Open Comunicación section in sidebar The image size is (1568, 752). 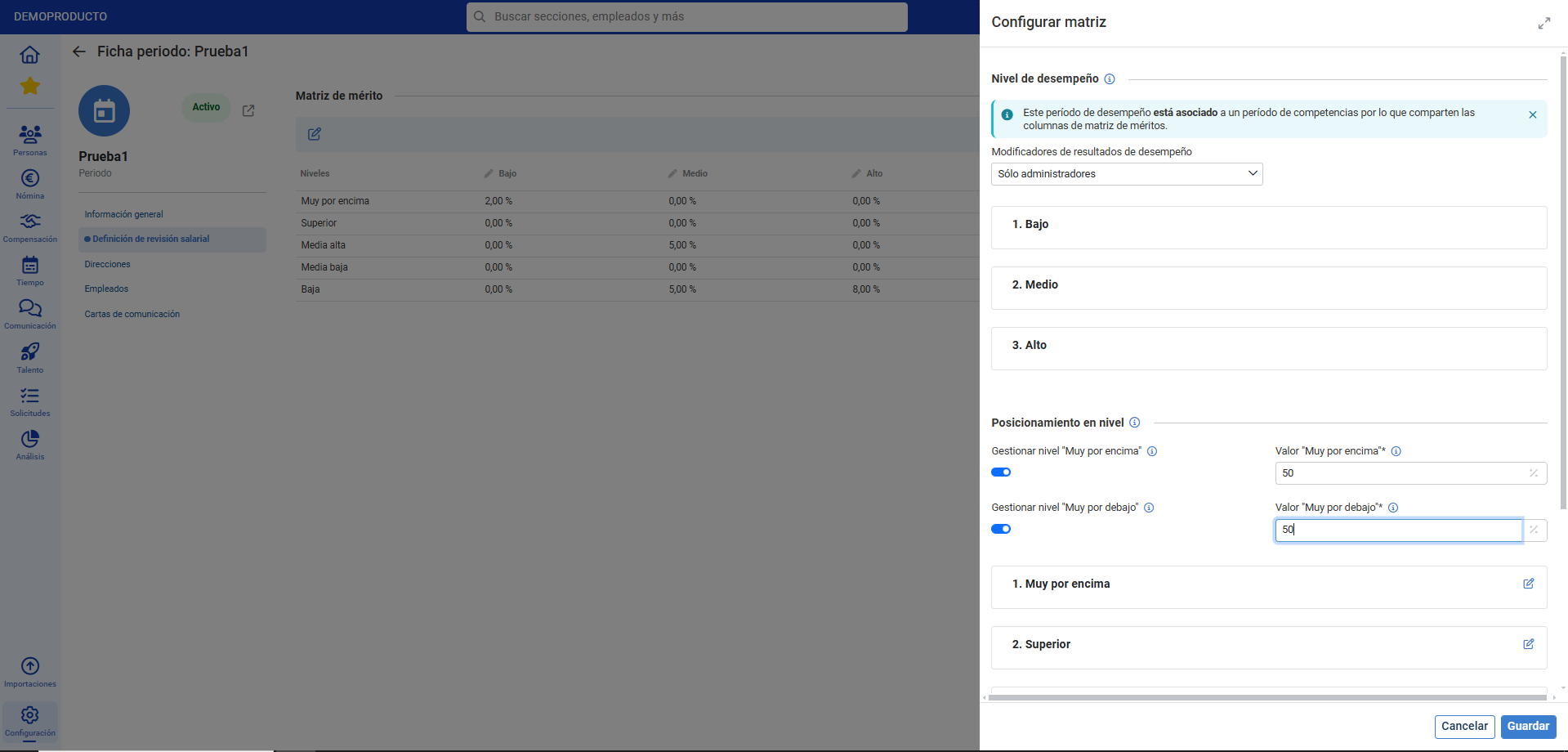pos(30,314)
